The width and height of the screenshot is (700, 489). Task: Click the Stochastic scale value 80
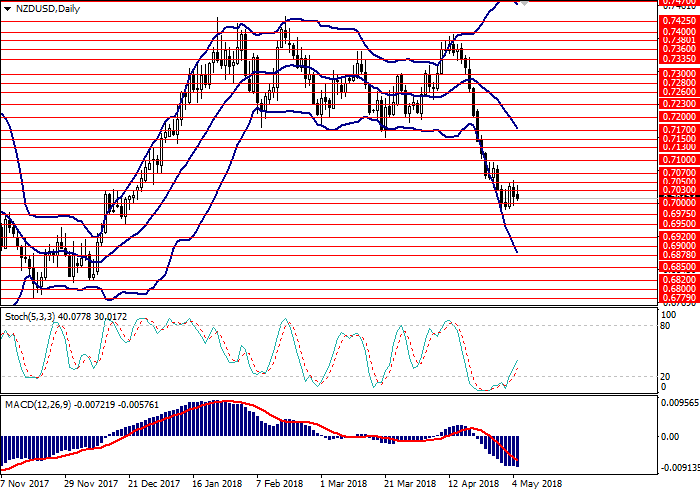[x=666, y=324]
